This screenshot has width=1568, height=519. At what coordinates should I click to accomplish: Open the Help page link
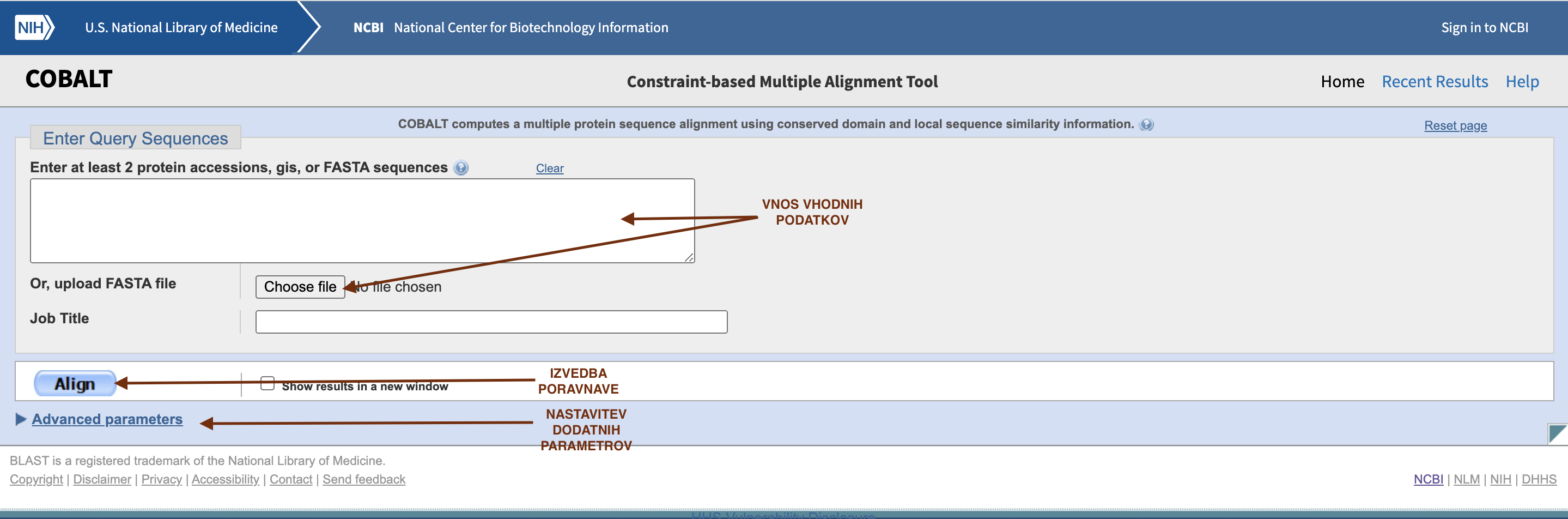tap(1522, 82)
